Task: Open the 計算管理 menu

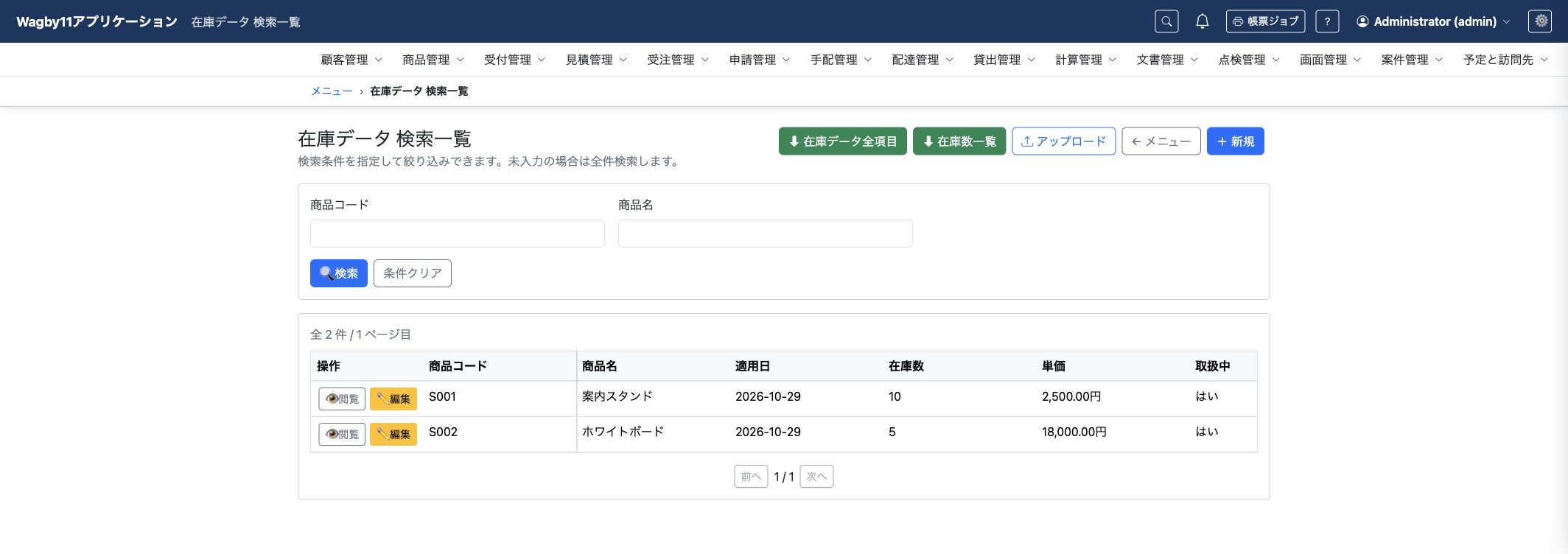Action: 1086,60
